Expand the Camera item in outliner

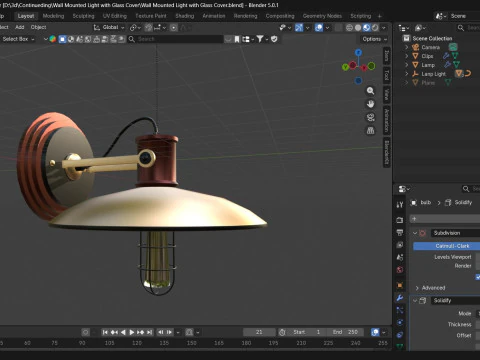pos(406,47)
